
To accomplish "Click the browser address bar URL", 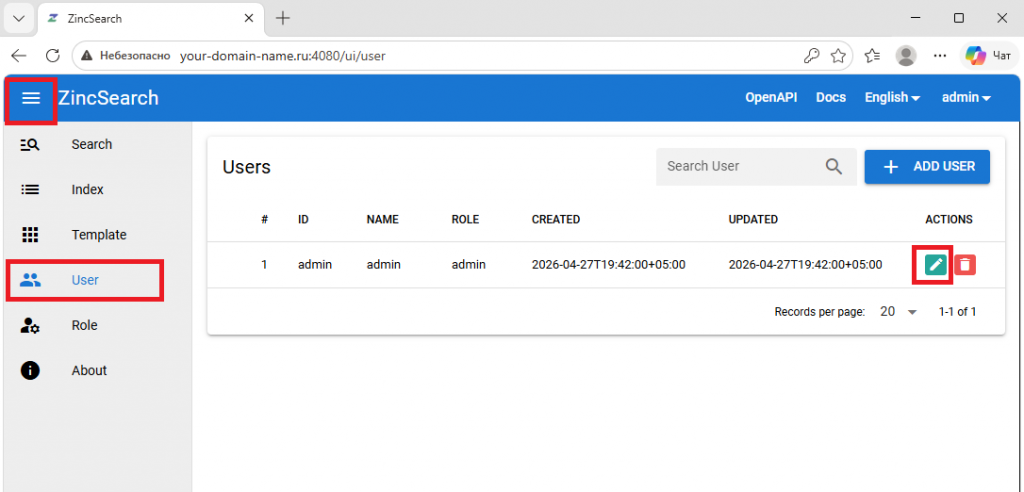I will pyautogui.click(x=283, y=56).
